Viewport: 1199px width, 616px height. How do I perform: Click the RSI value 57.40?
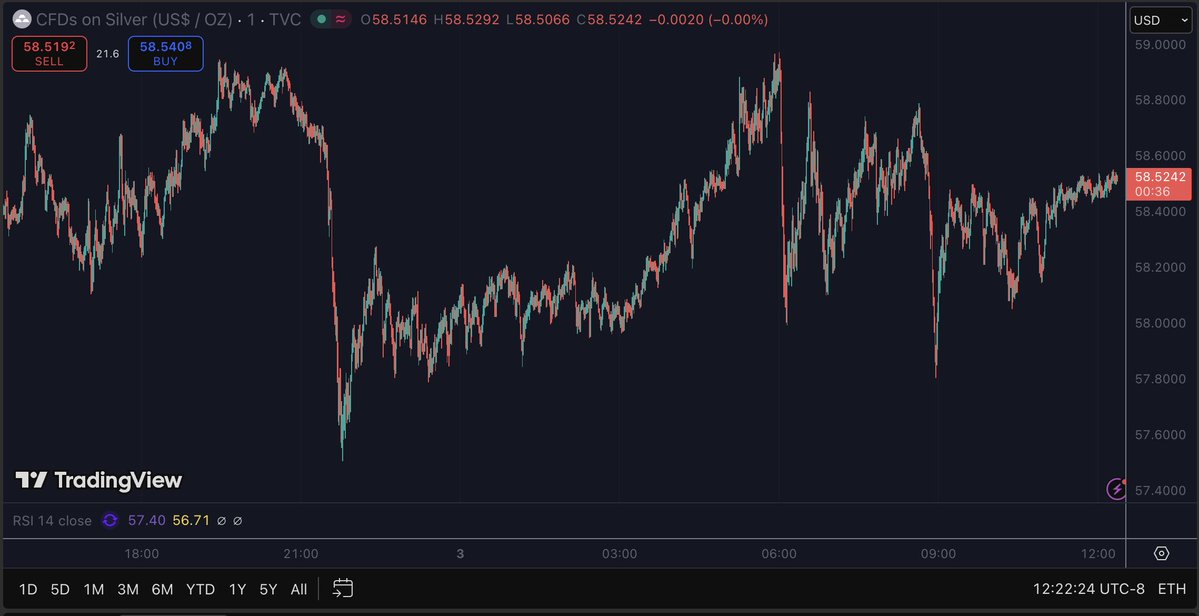click(x=146, y=520)
